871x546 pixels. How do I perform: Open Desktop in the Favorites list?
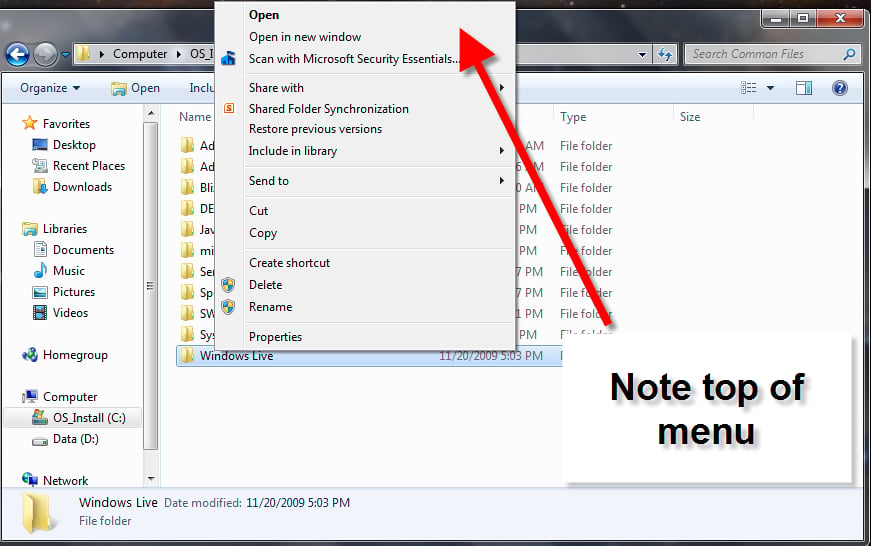74,145
